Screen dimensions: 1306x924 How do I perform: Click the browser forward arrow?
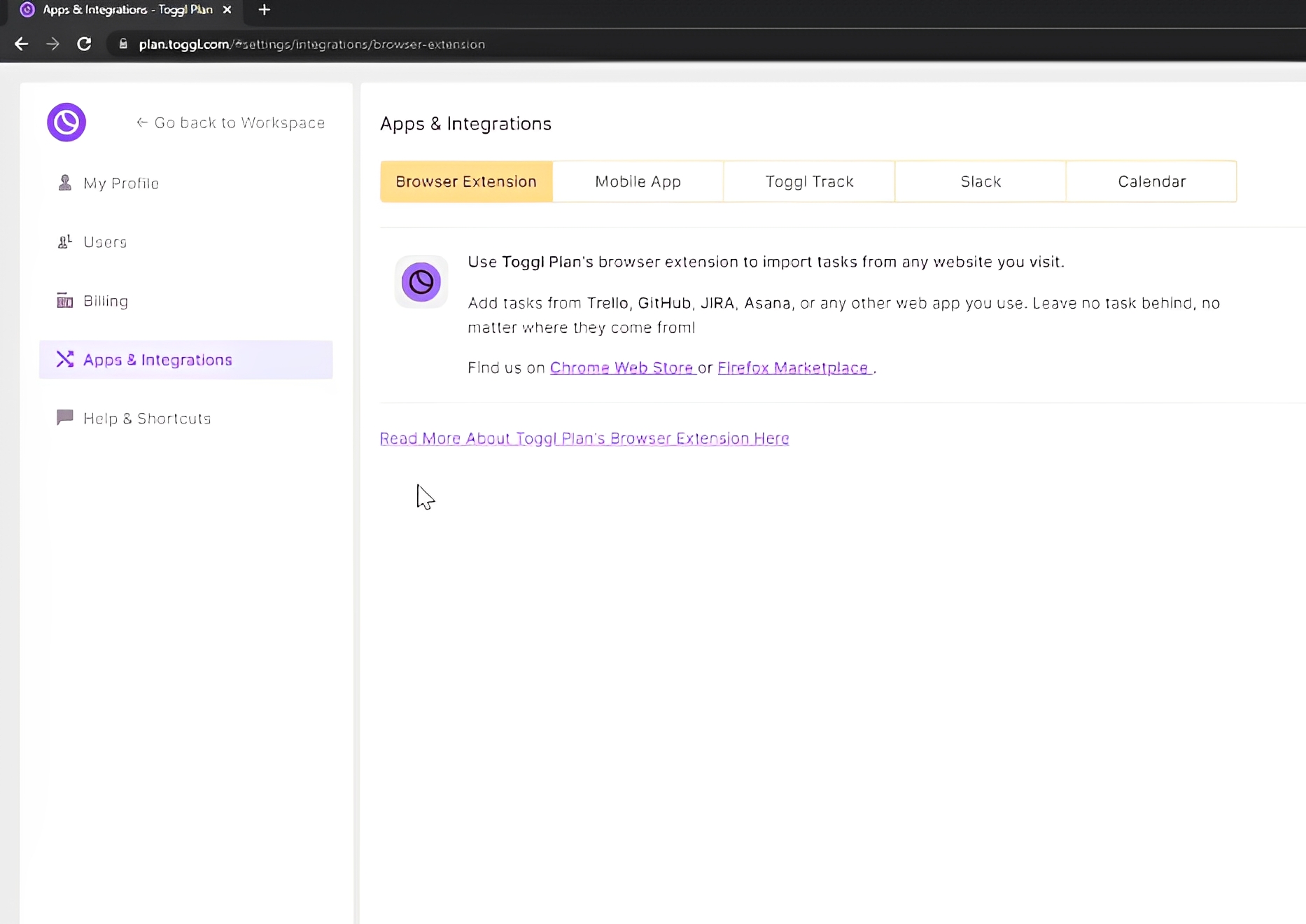[x=52, y=44]
